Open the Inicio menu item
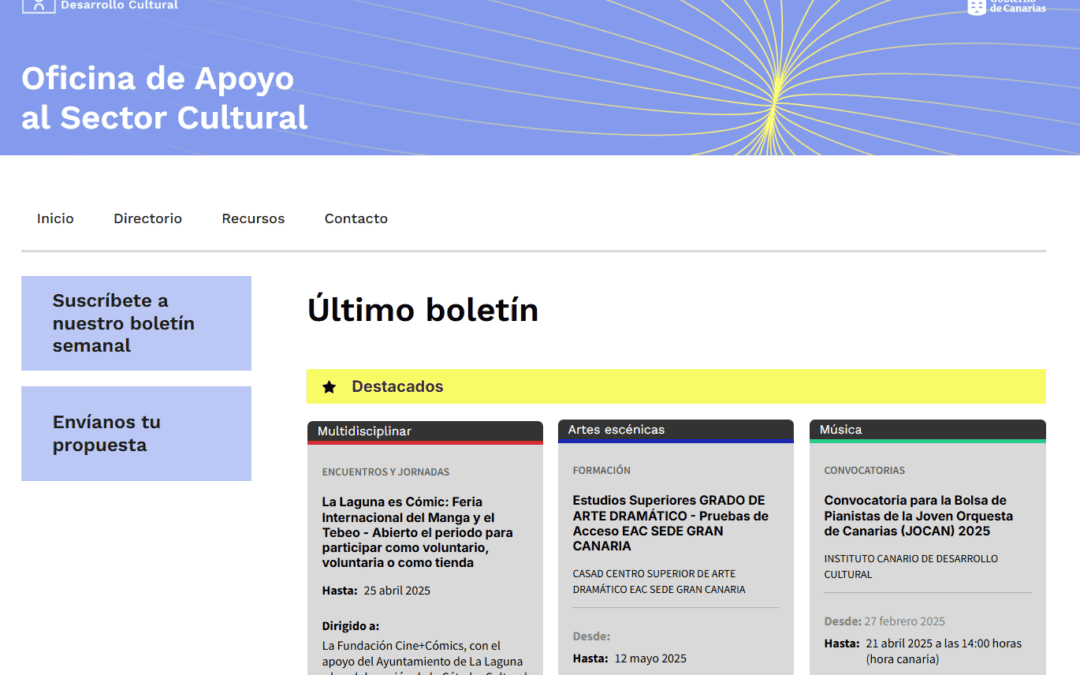 [55, 218]
